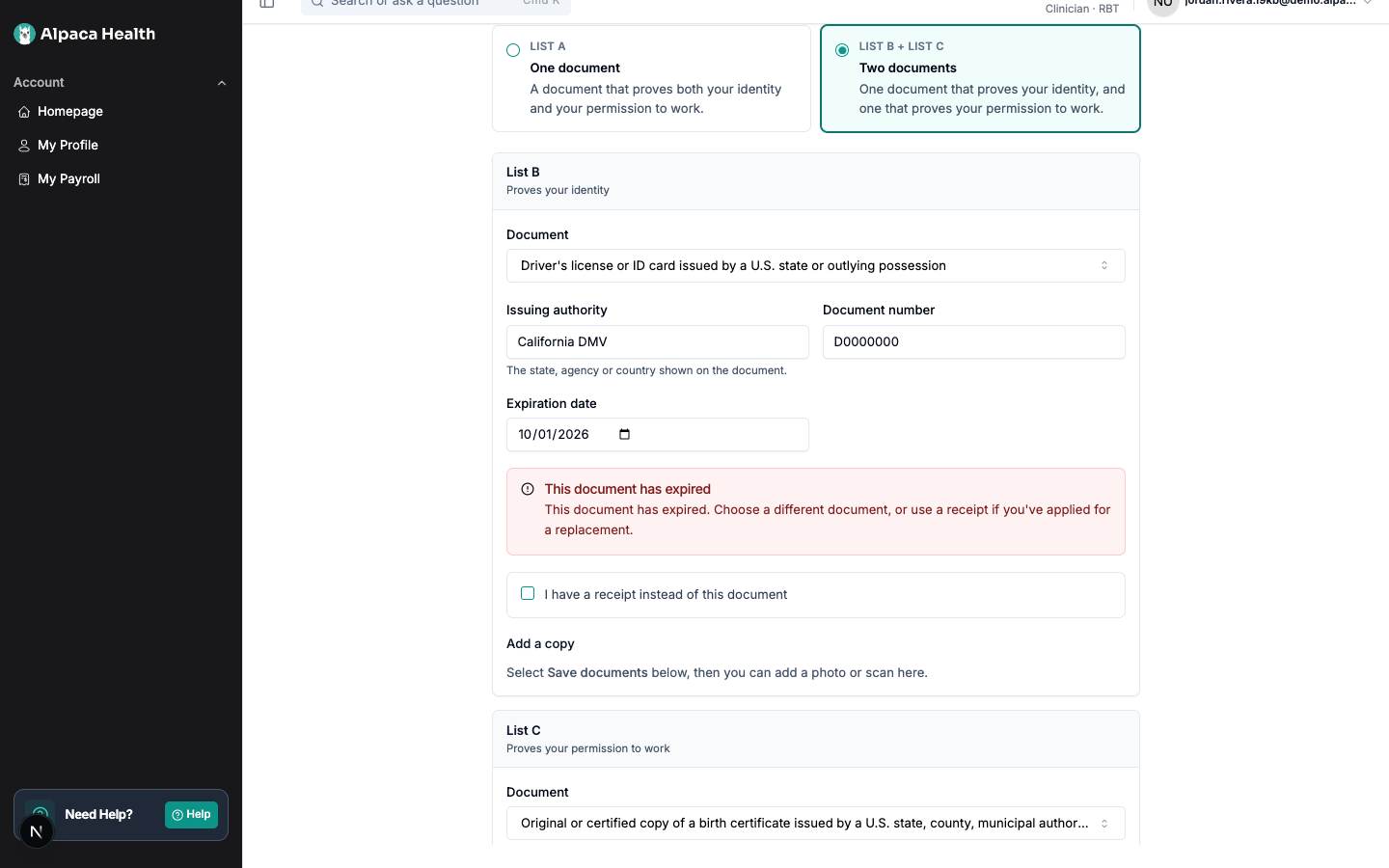Select List B + List C two documents option
This screenshot has height=868, width=1389.
click(x=980, y=78)
